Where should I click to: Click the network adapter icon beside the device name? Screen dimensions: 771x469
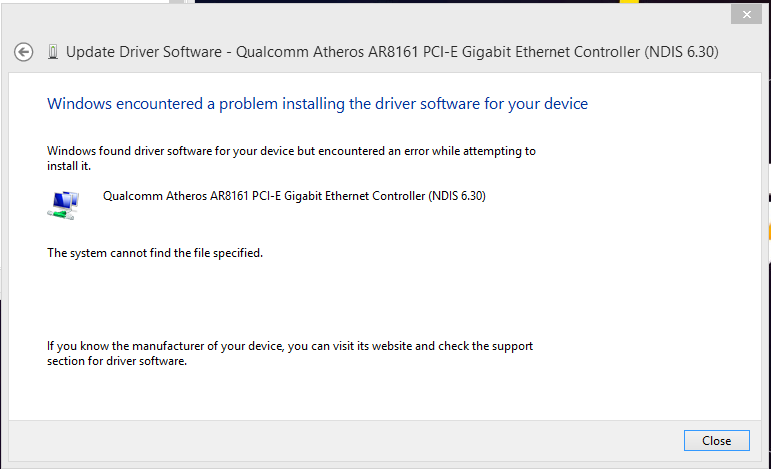[x=63, y=203]
